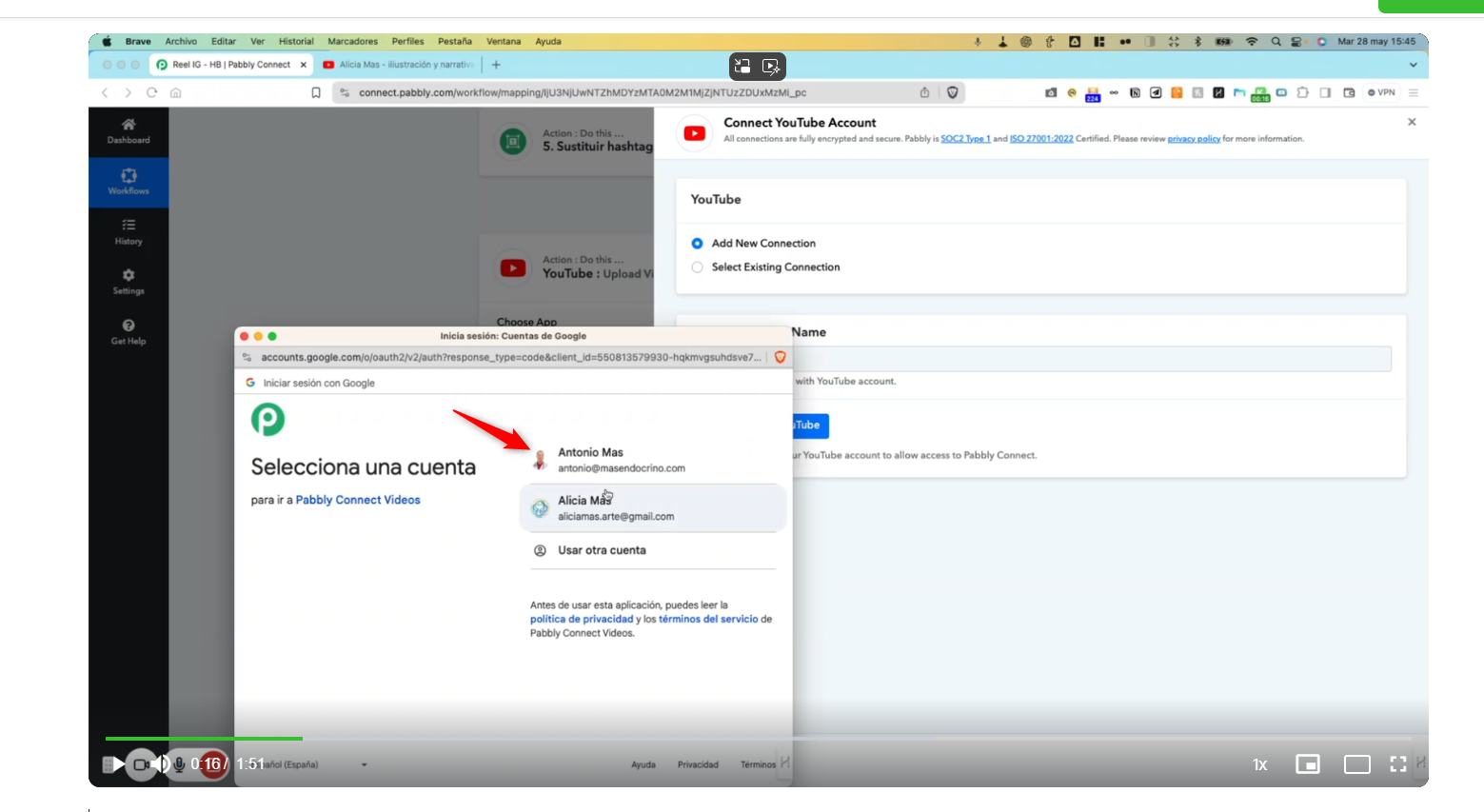Play the video
Viewport: 1484px width, 812px height.
coord(118,764)
